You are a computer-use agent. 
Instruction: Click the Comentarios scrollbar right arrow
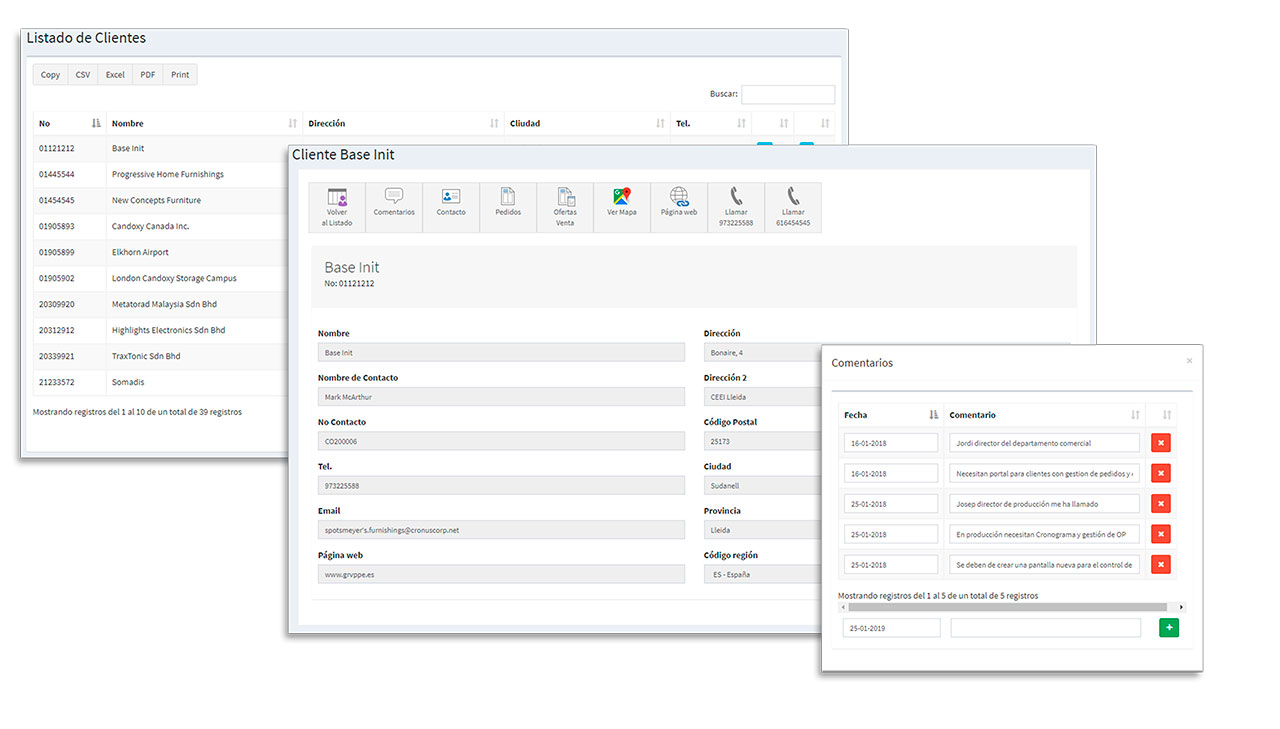pos(1181,607)
